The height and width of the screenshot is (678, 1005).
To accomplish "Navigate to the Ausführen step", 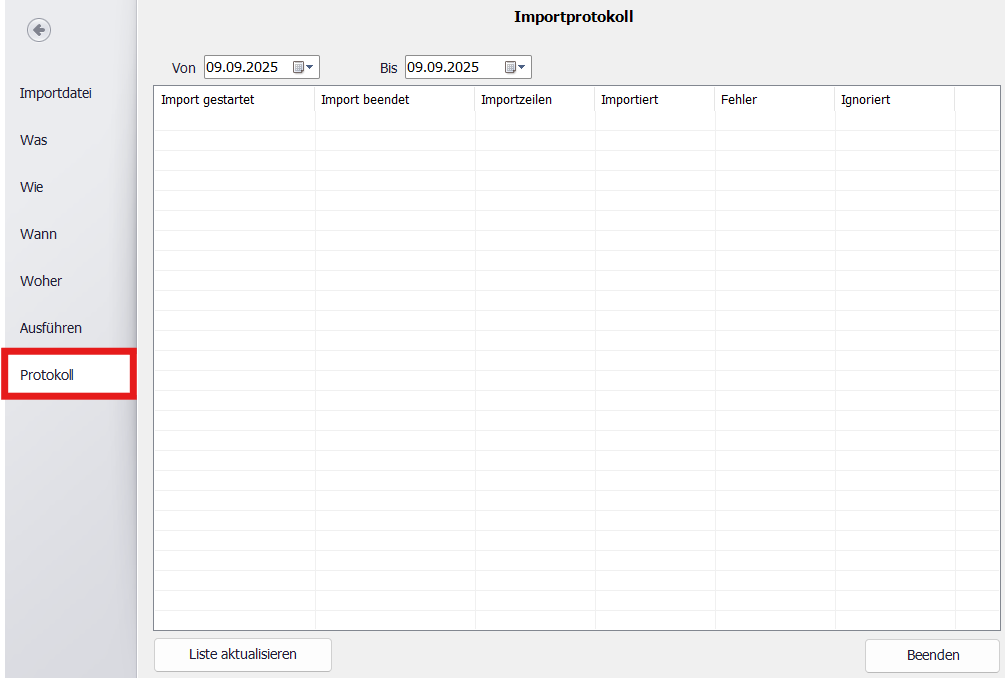I will (x=51, y=328).
